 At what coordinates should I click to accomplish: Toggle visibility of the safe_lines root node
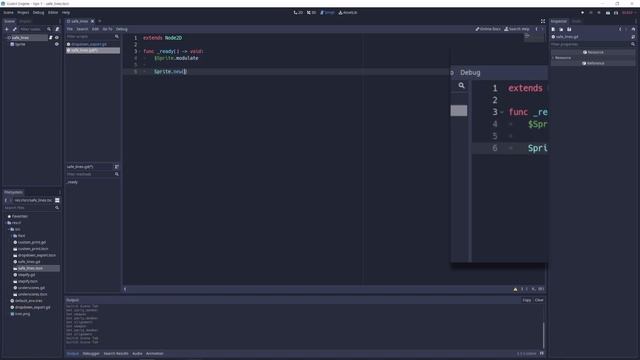point(57,38)
